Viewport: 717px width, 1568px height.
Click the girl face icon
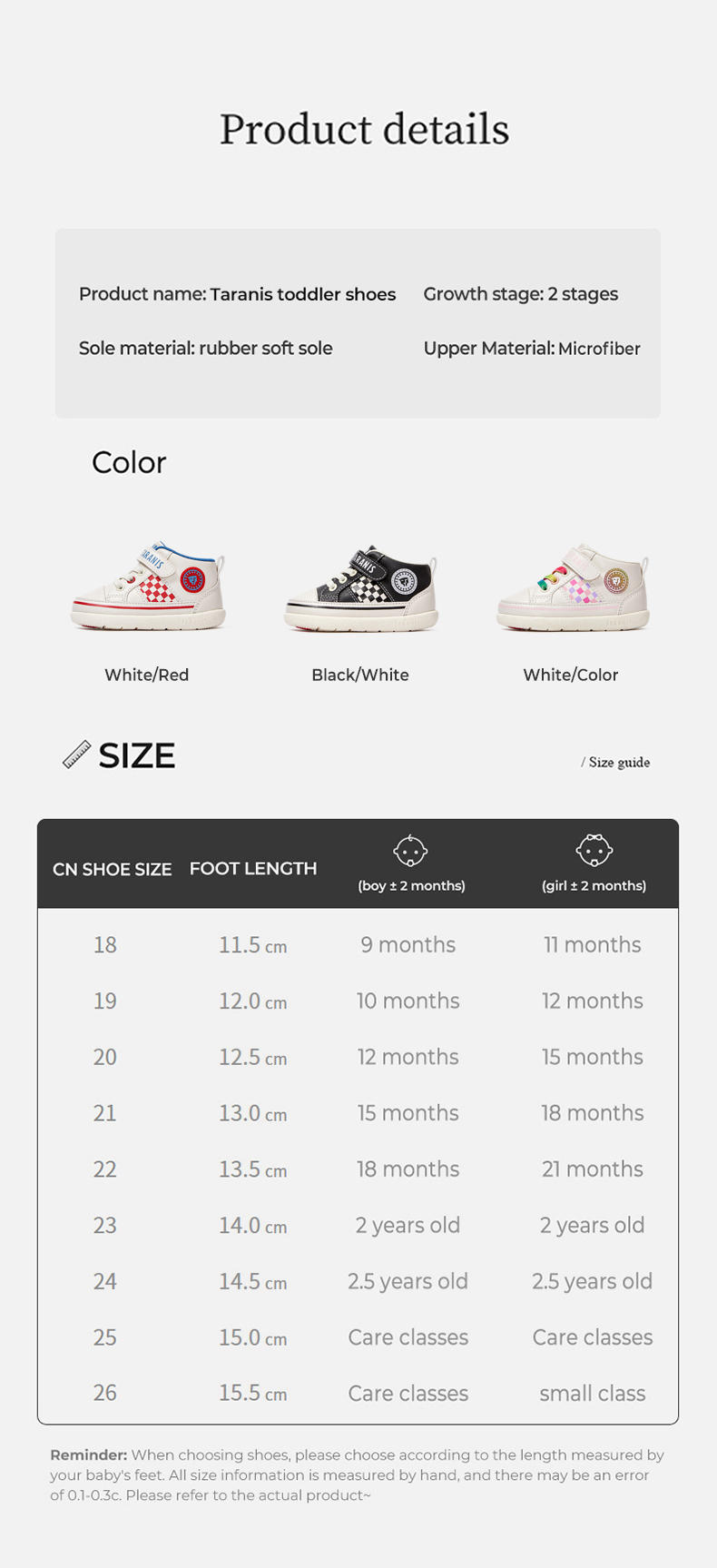point(594,850)
